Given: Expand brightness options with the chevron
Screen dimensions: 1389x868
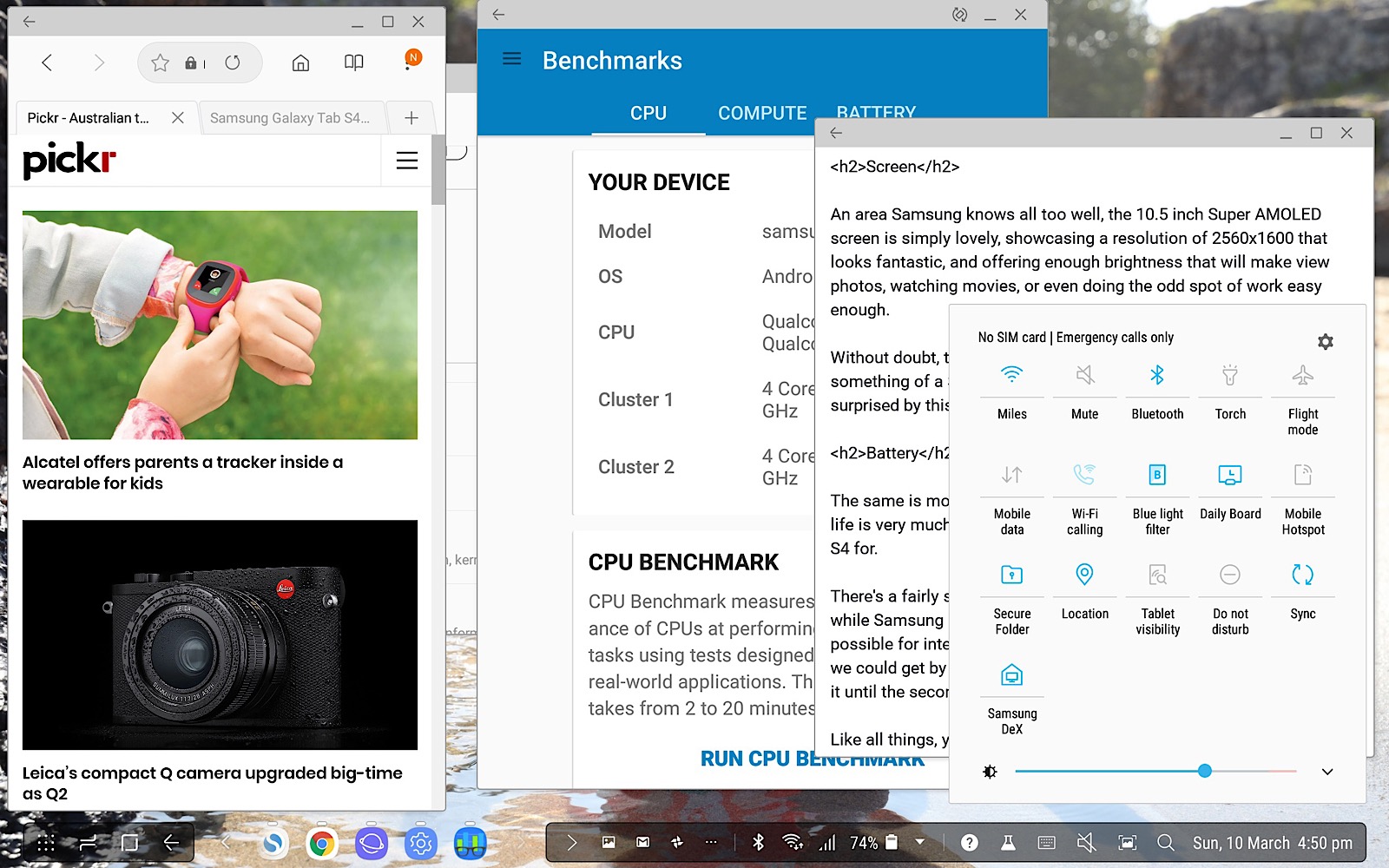Looking at the screenshot, I should tap(1327, 772).
